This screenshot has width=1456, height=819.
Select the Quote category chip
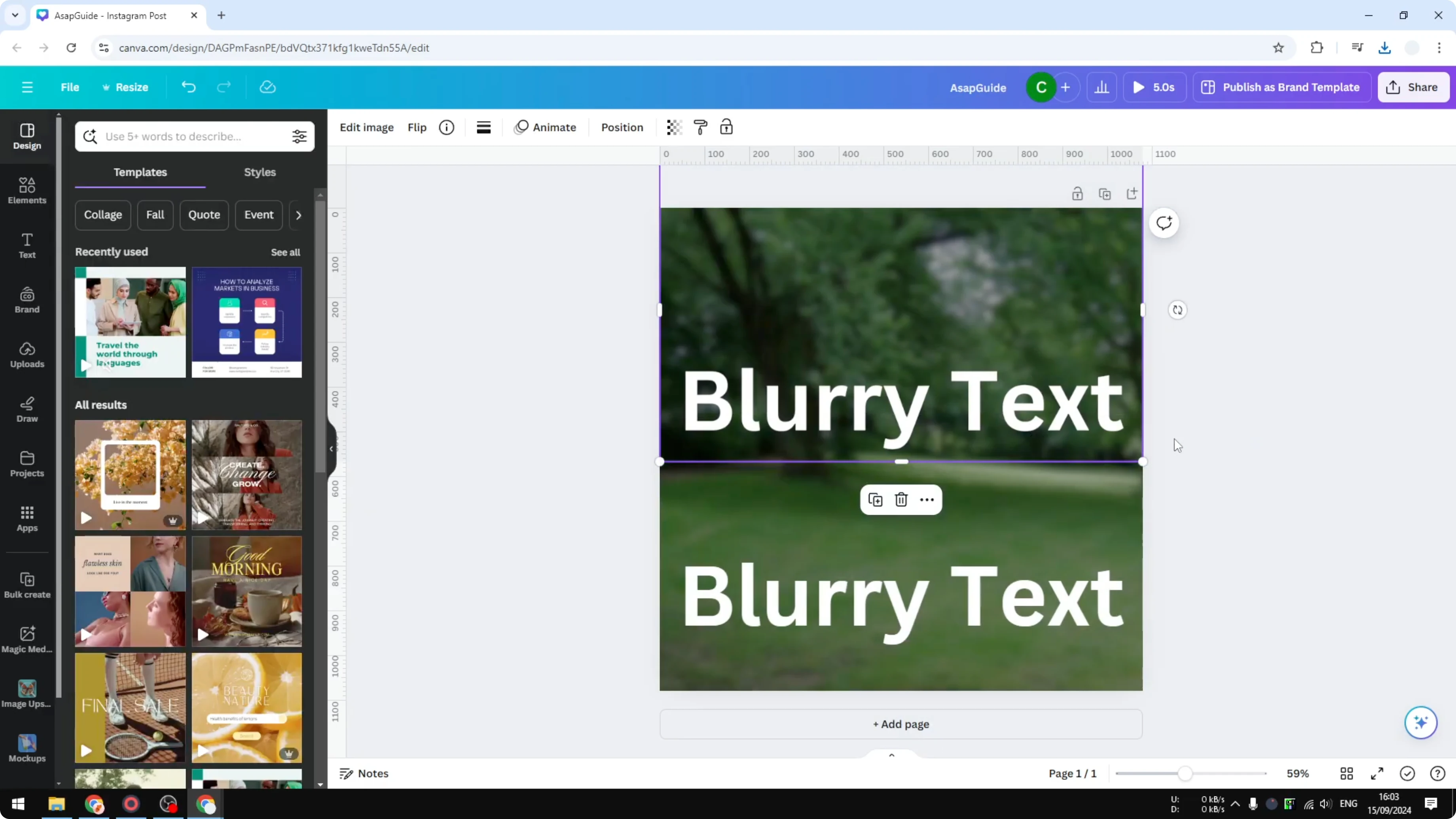[x=204, y=215]
